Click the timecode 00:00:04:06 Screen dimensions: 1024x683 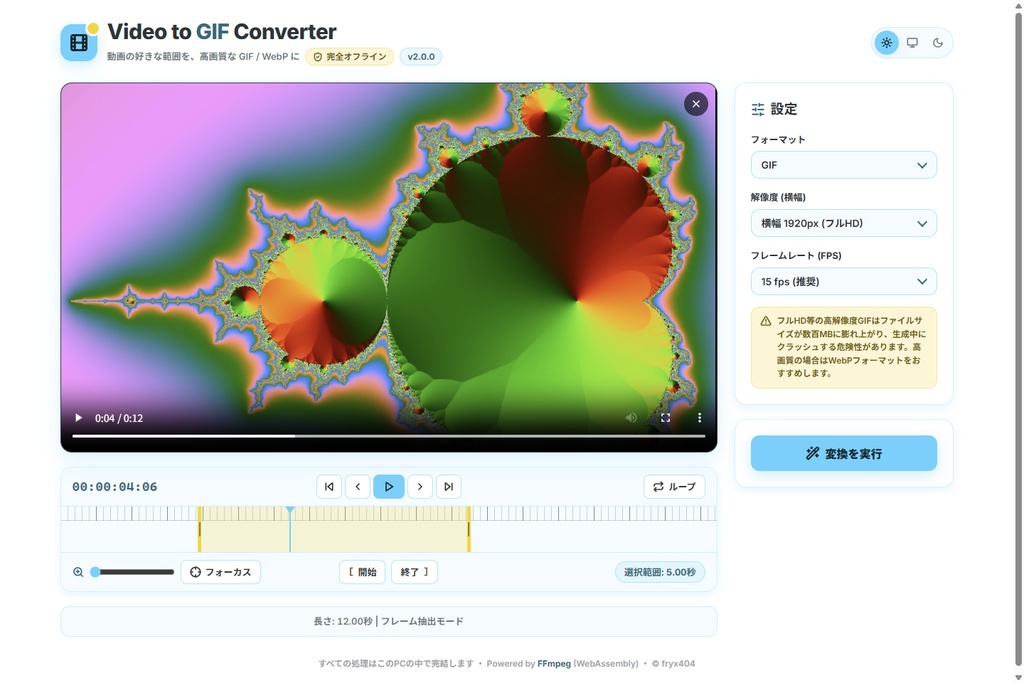click(x=115, y=487)
